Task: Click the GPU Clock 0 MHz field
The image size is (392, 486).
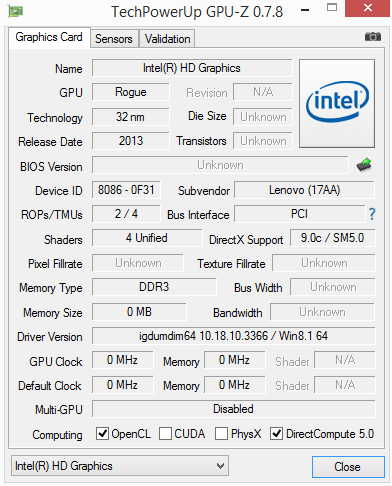Action: click(123, 360)
